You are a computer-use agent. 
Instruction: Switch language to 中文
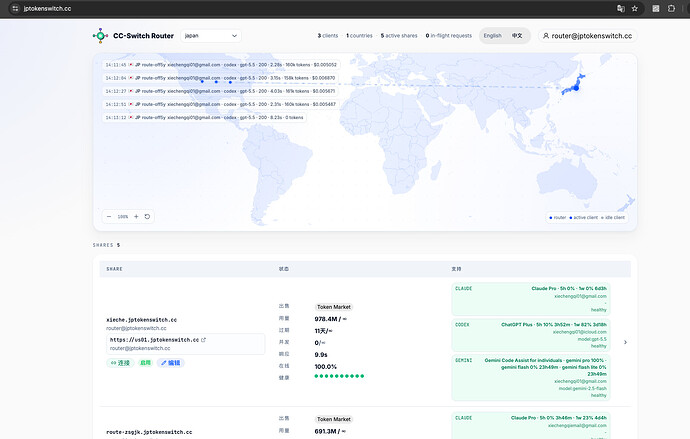(x=517, y=36)
